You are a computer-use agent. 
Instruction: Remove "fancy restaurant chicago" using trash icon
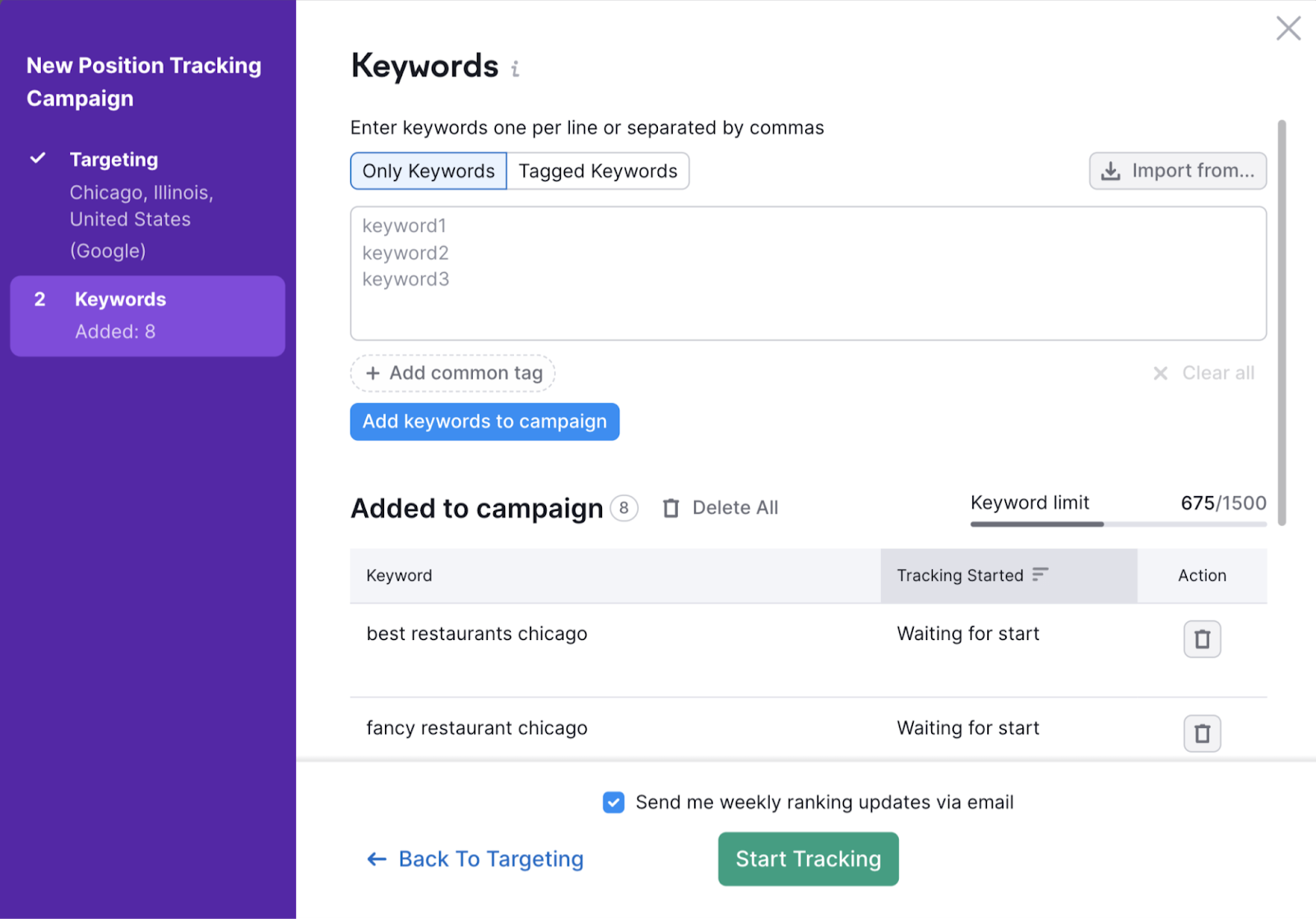pyautogui.click(x=1202, y=733)
